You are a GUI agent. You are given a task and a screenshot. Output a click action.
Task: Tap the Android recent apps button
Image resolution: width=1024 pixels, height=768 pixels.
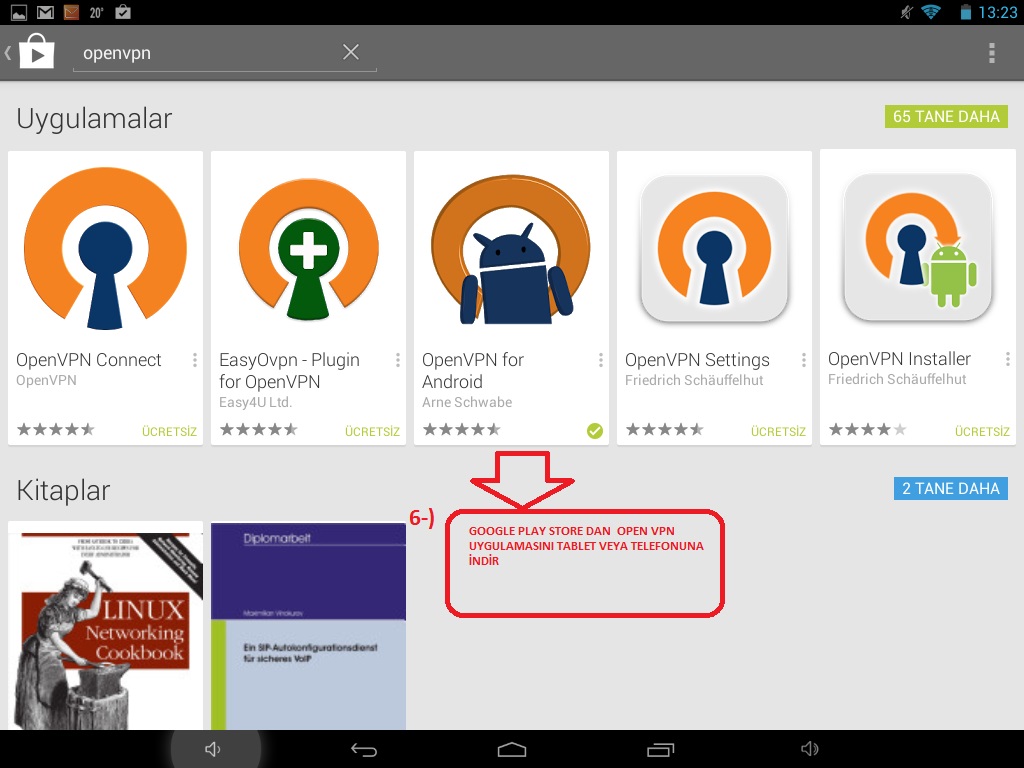coord(660,750)
